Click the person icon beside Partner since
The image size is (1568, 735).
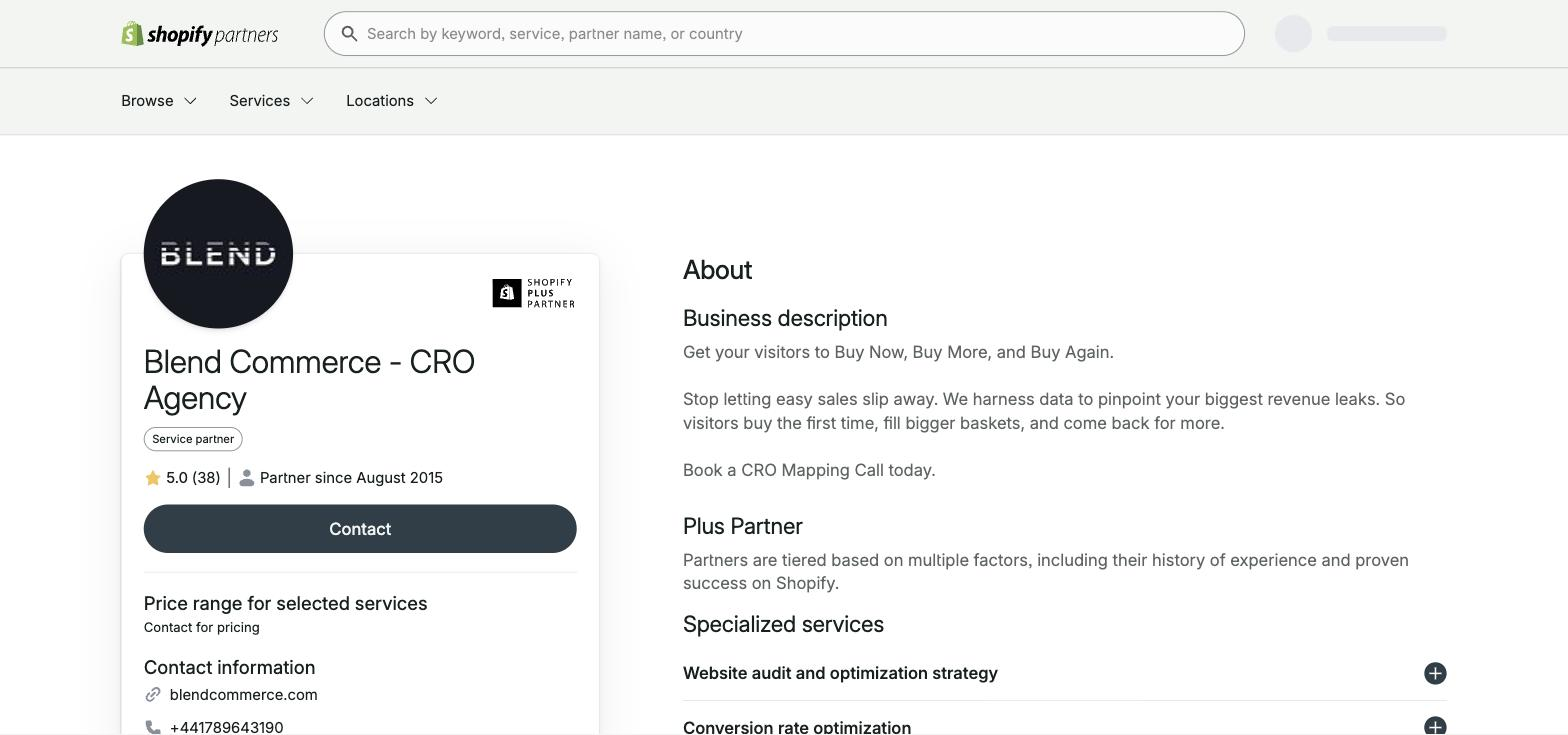pos(247,478)
